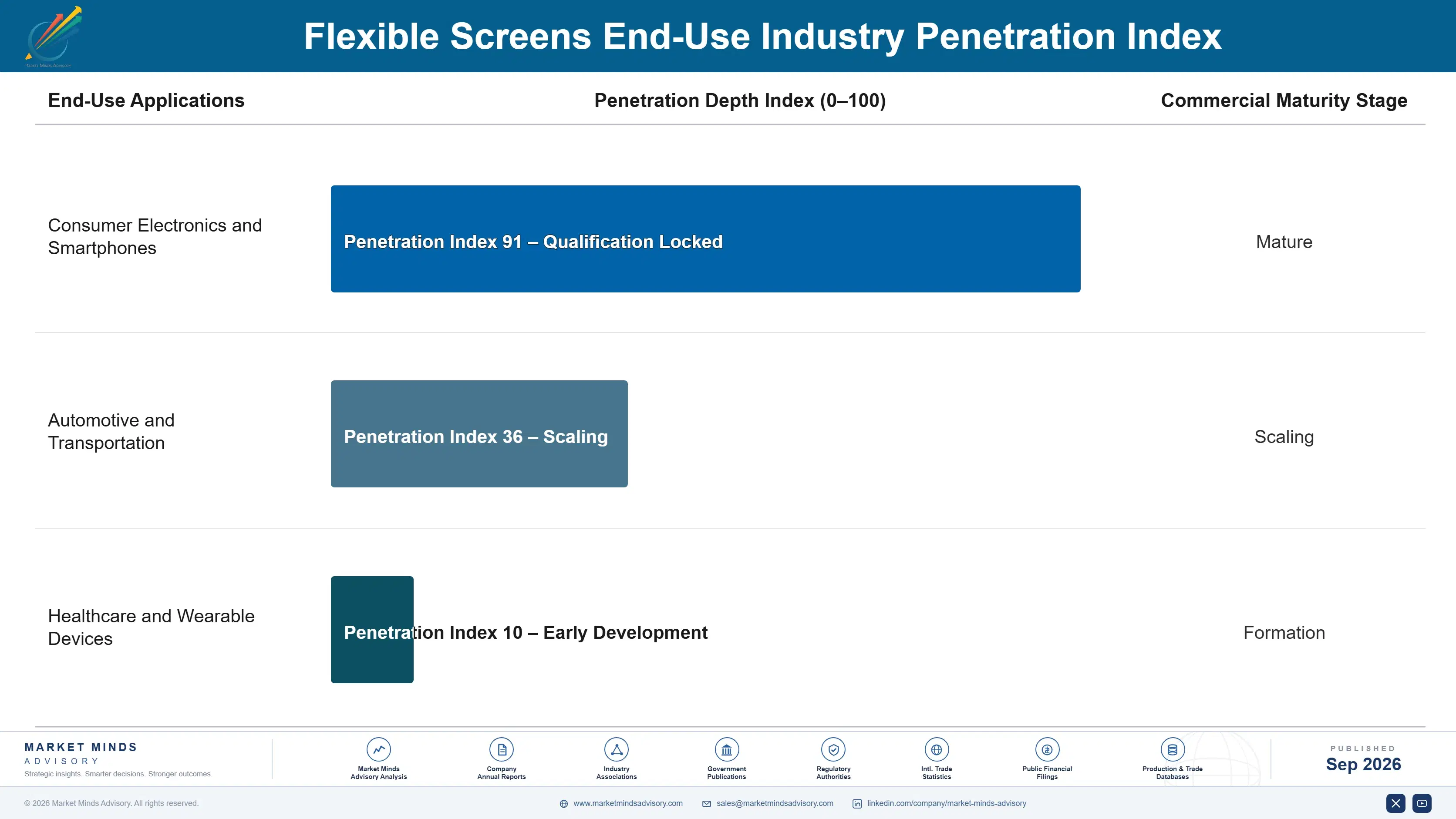Screen dimensions: 1456x819
Task: Click the 'End-Use Applications' column header
Action: click(146, 101)
